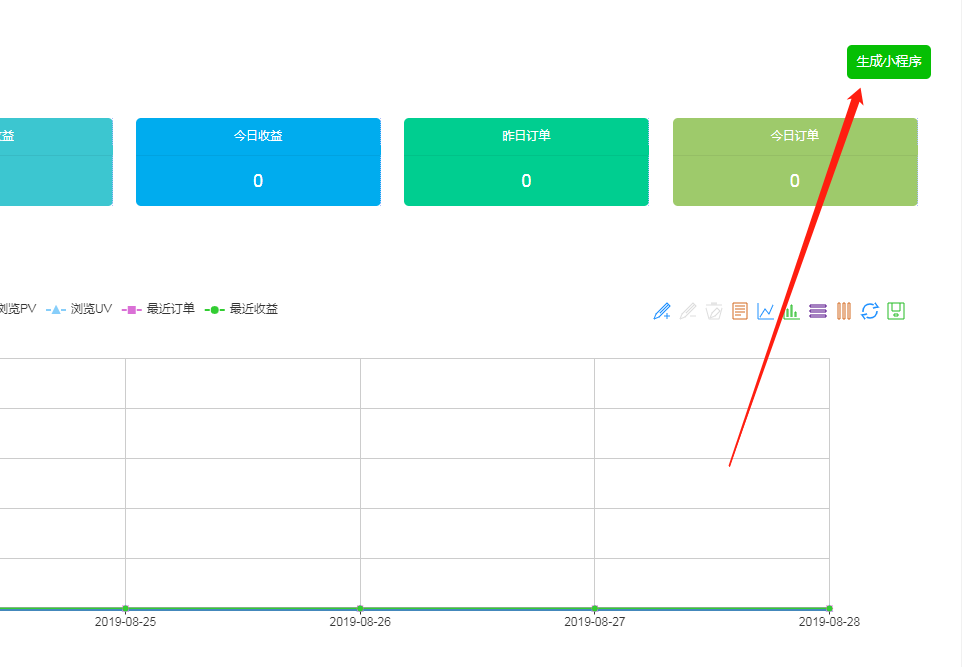Viewport: 962px width, 667px height.
Task: Click the 生成小程序 button
Action: coord(888,62)
